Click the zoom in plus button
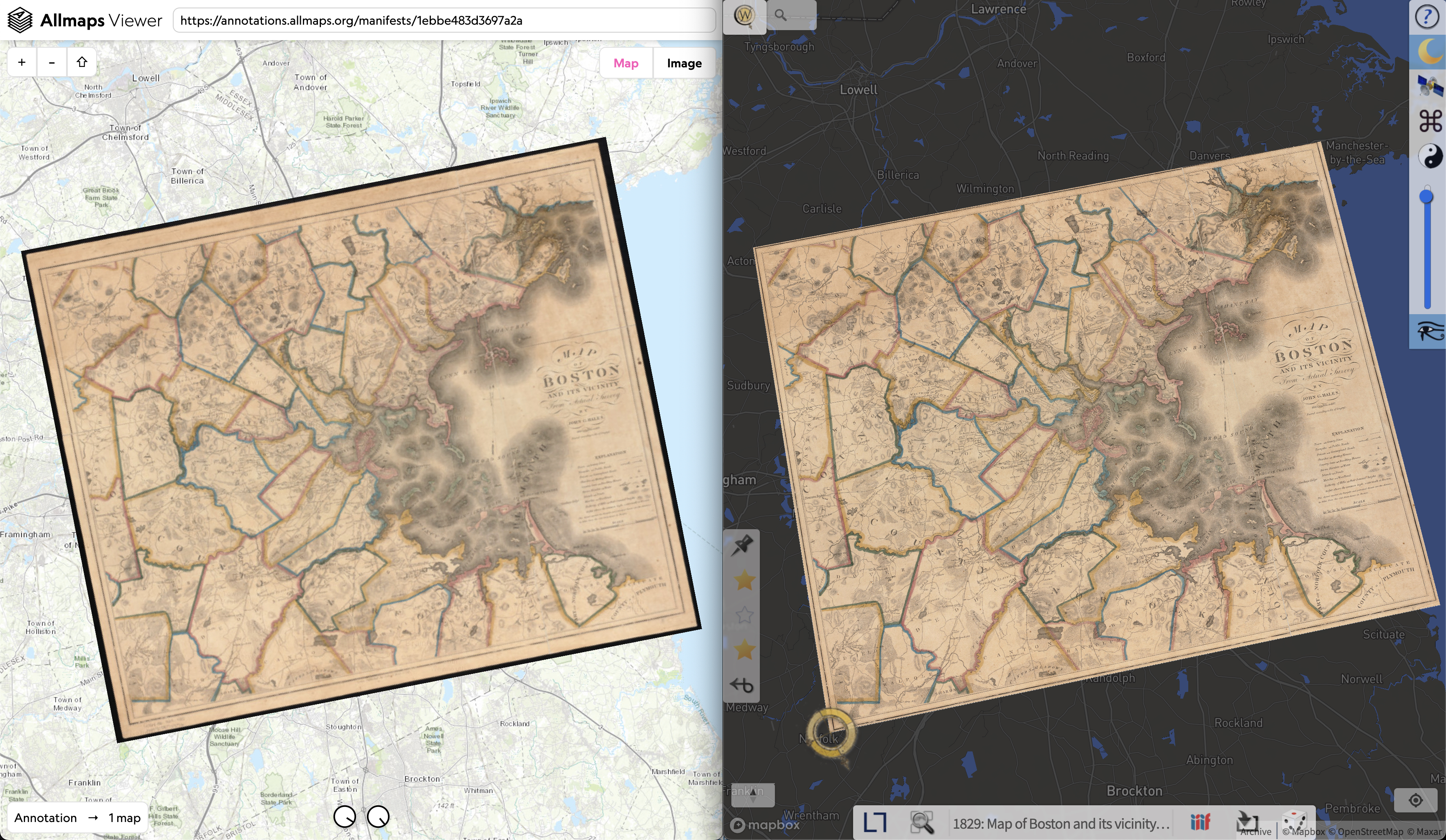 point(22,62)
